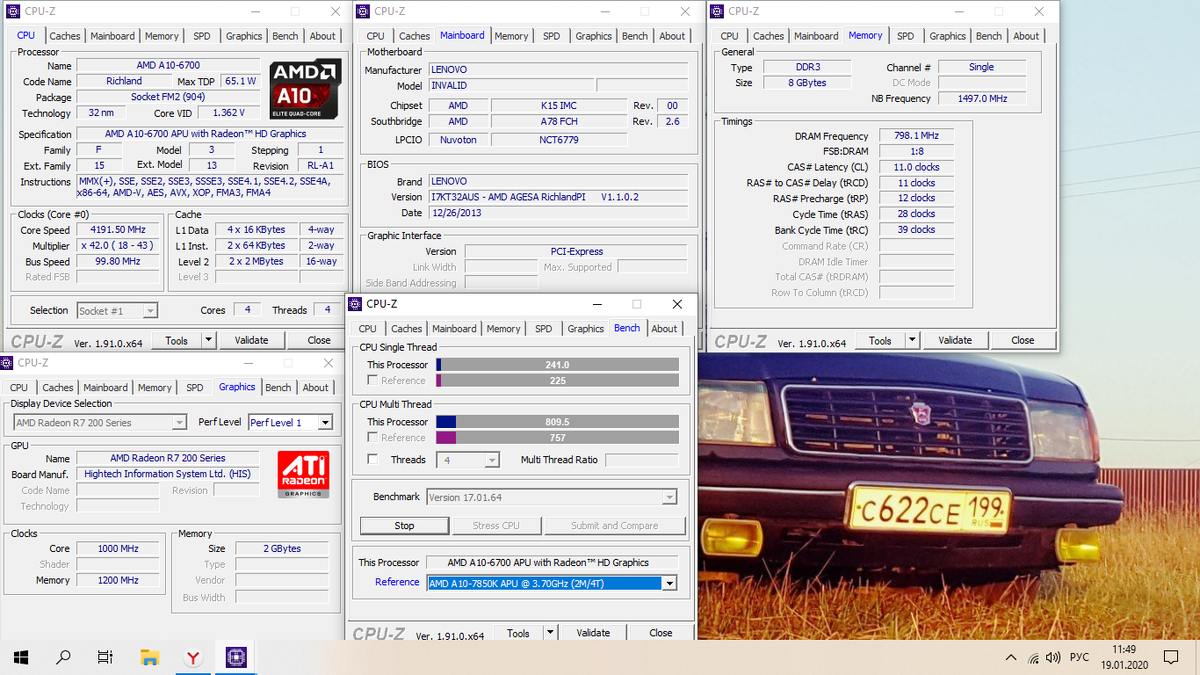
Task: Tick the Threads checkbox in the Bench window
Action: coord(373,459)
